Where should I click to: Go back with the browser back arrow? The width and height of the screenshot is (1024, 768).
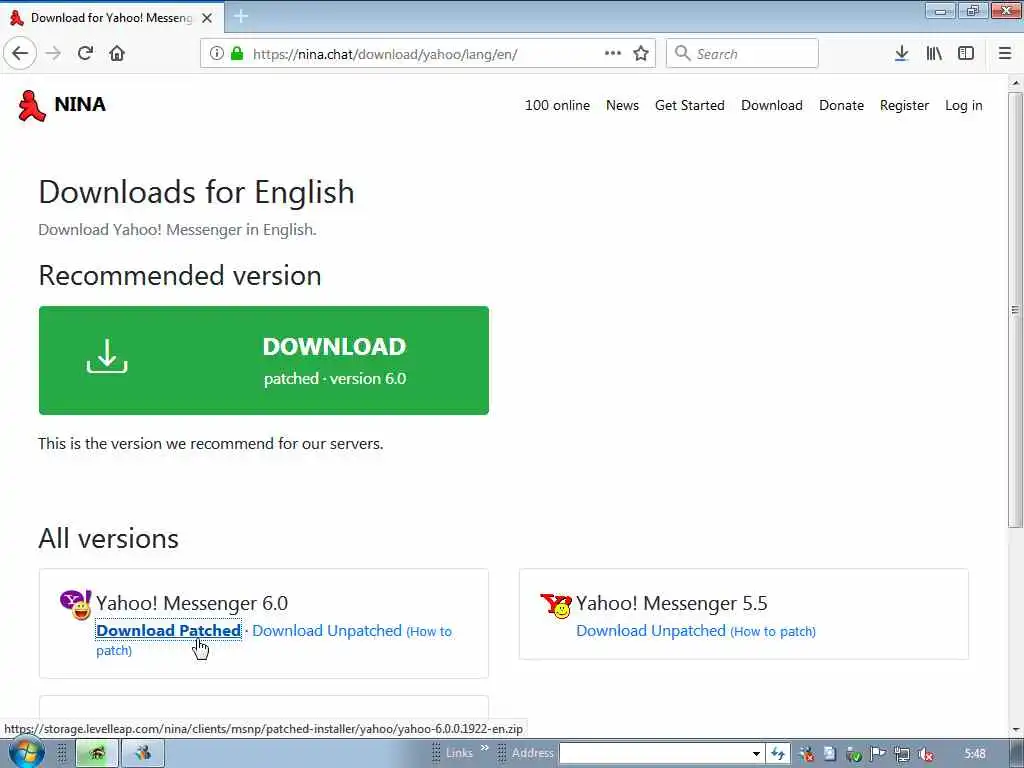[20, 53]
